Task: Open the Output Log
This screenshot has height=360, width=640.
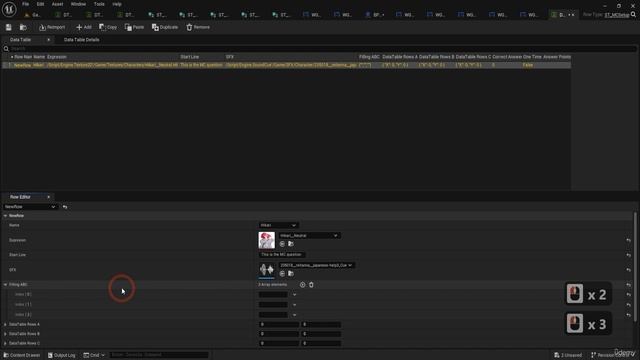Action: (61, 355)
